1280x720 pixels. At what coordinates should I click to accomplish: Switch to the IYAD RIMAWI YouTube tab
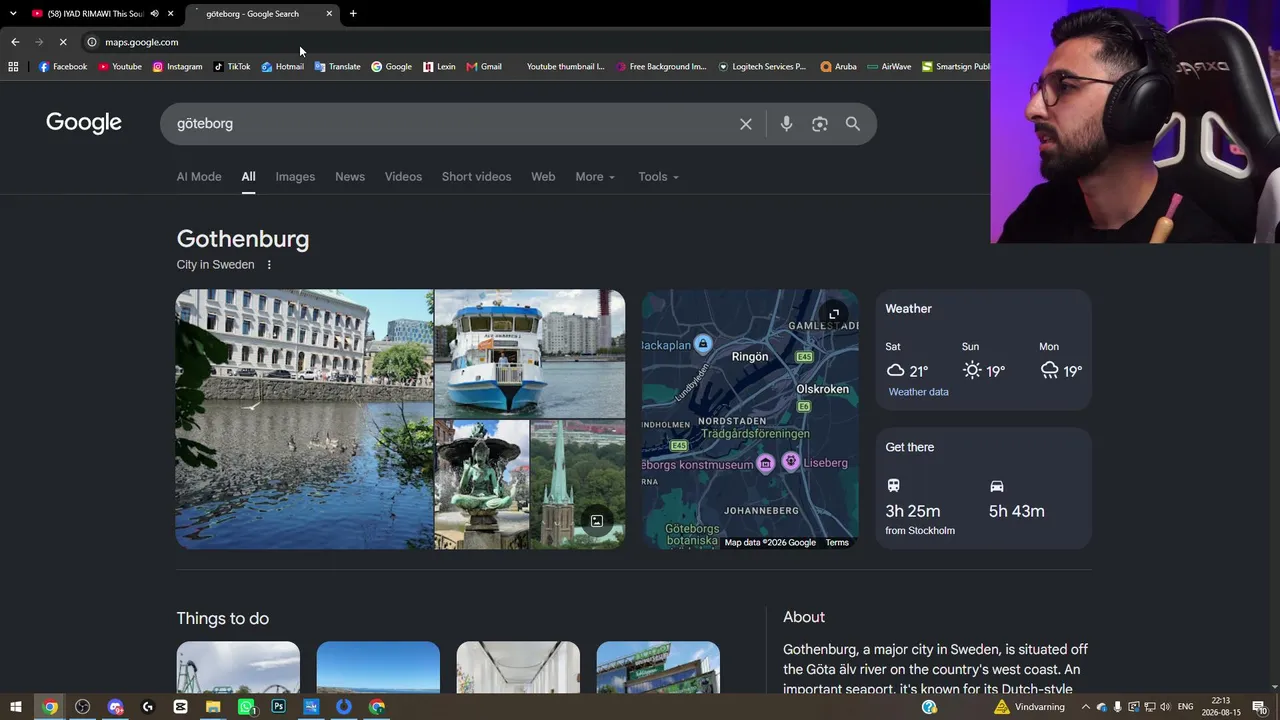[x=95, y=14]
